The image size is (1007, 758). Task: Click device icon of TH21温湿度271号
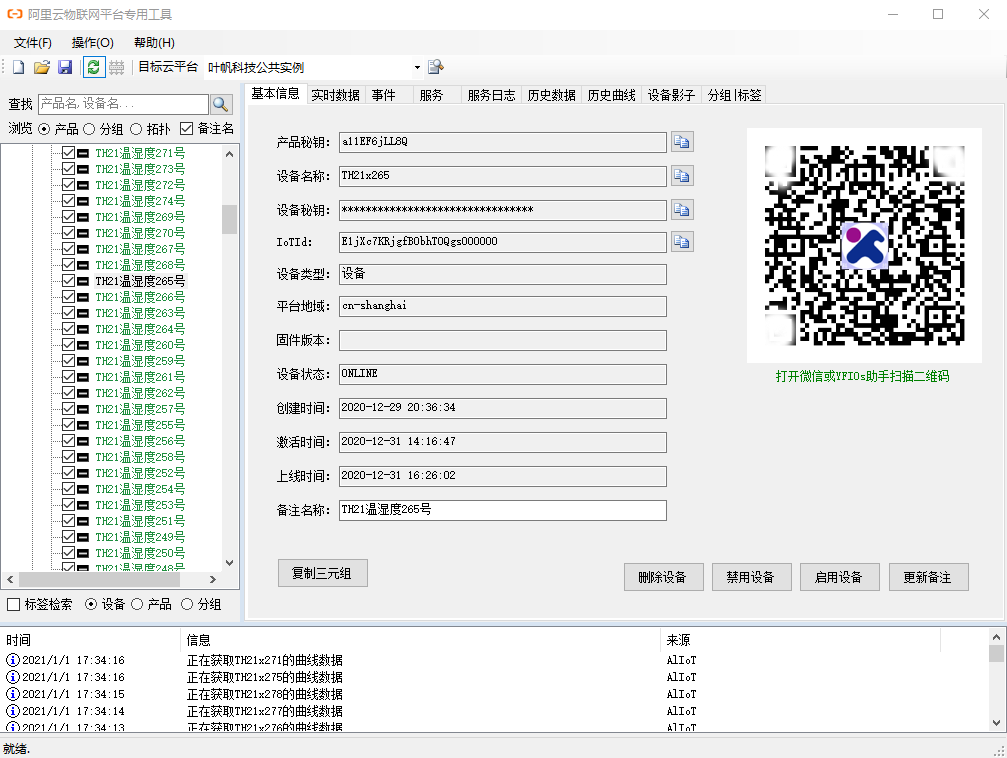point(83,153)
